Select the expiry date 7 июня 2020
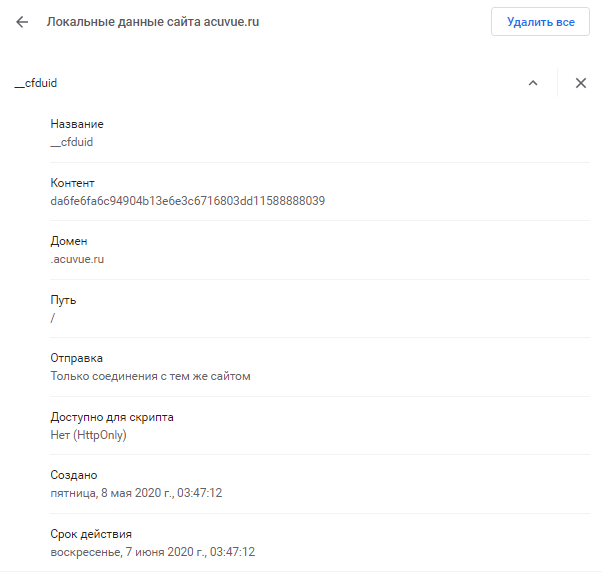This screenshot has height=573, width=602. click(153, 552)
